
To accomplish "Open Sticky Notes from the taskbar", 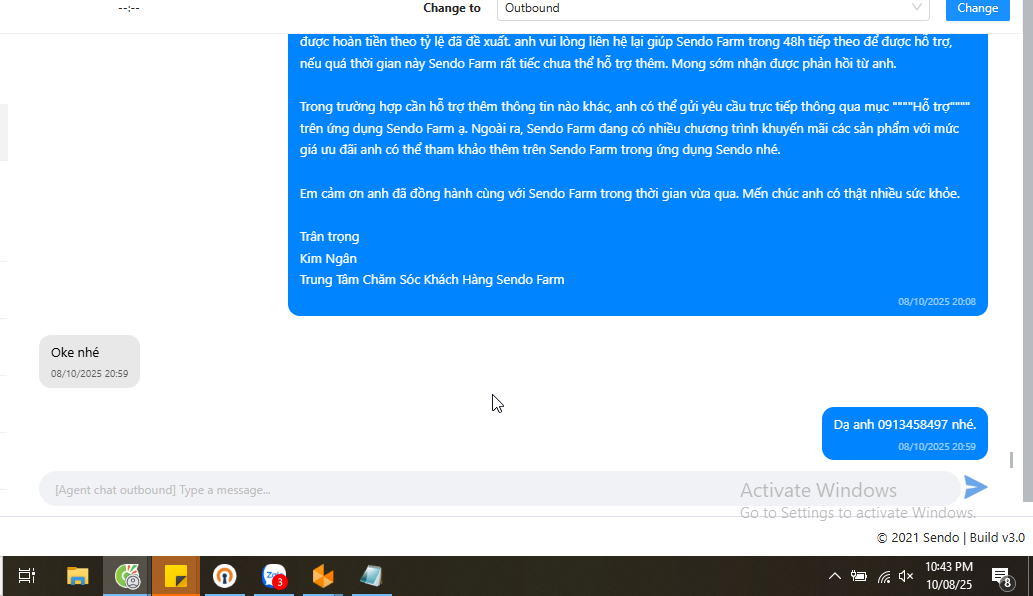I will click(176, 576).
